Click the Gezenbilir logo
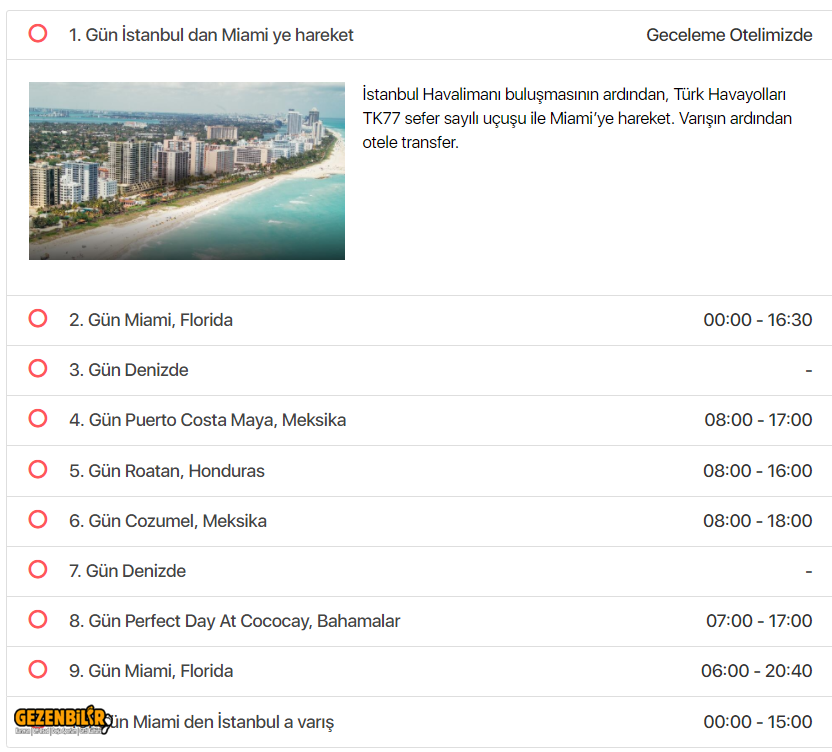 (x=60, y=720)
